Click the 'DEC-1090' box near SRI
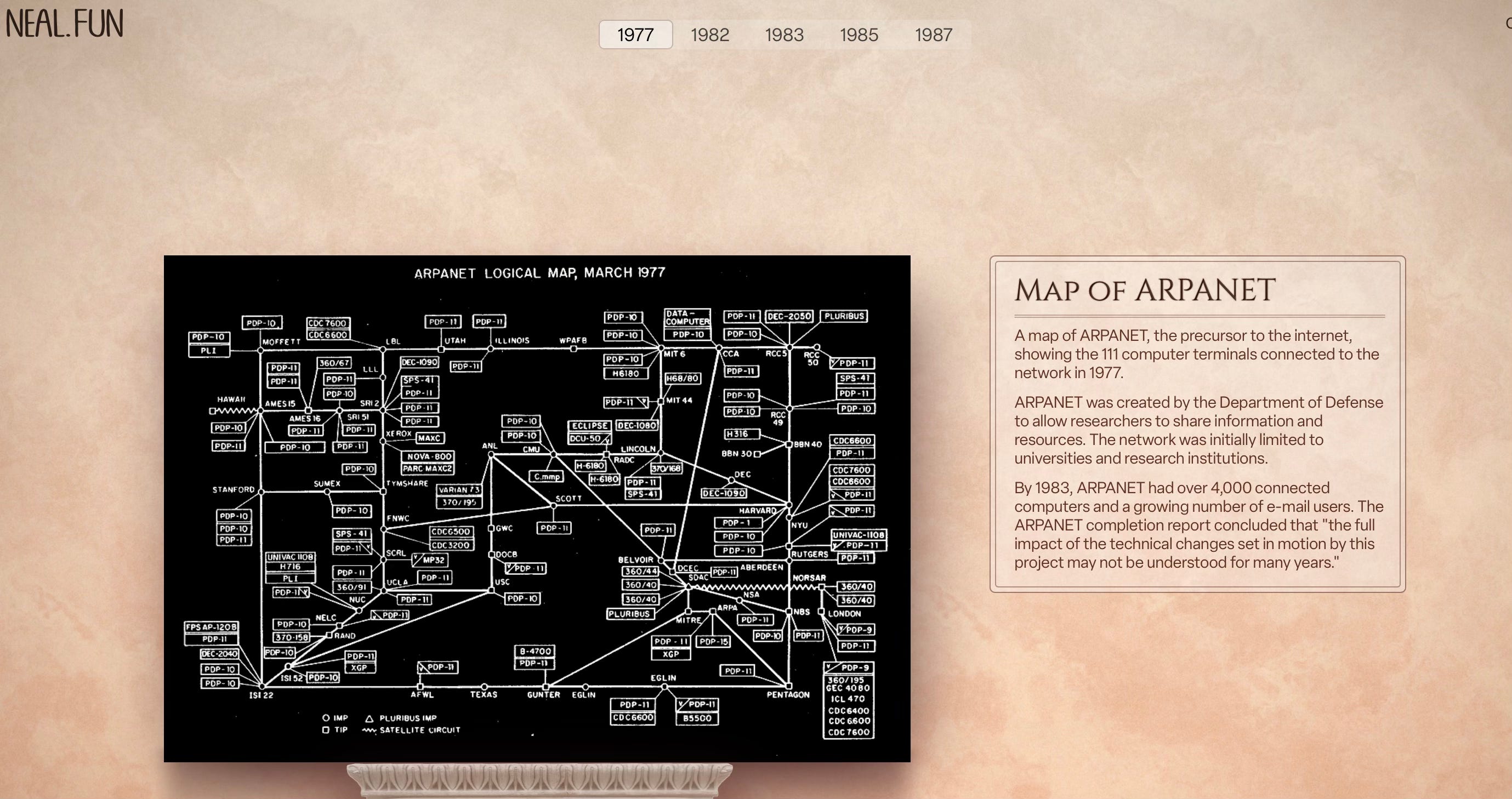Image resolution: width=1512 pixels, height=799 pixels. tap(420, 363)
